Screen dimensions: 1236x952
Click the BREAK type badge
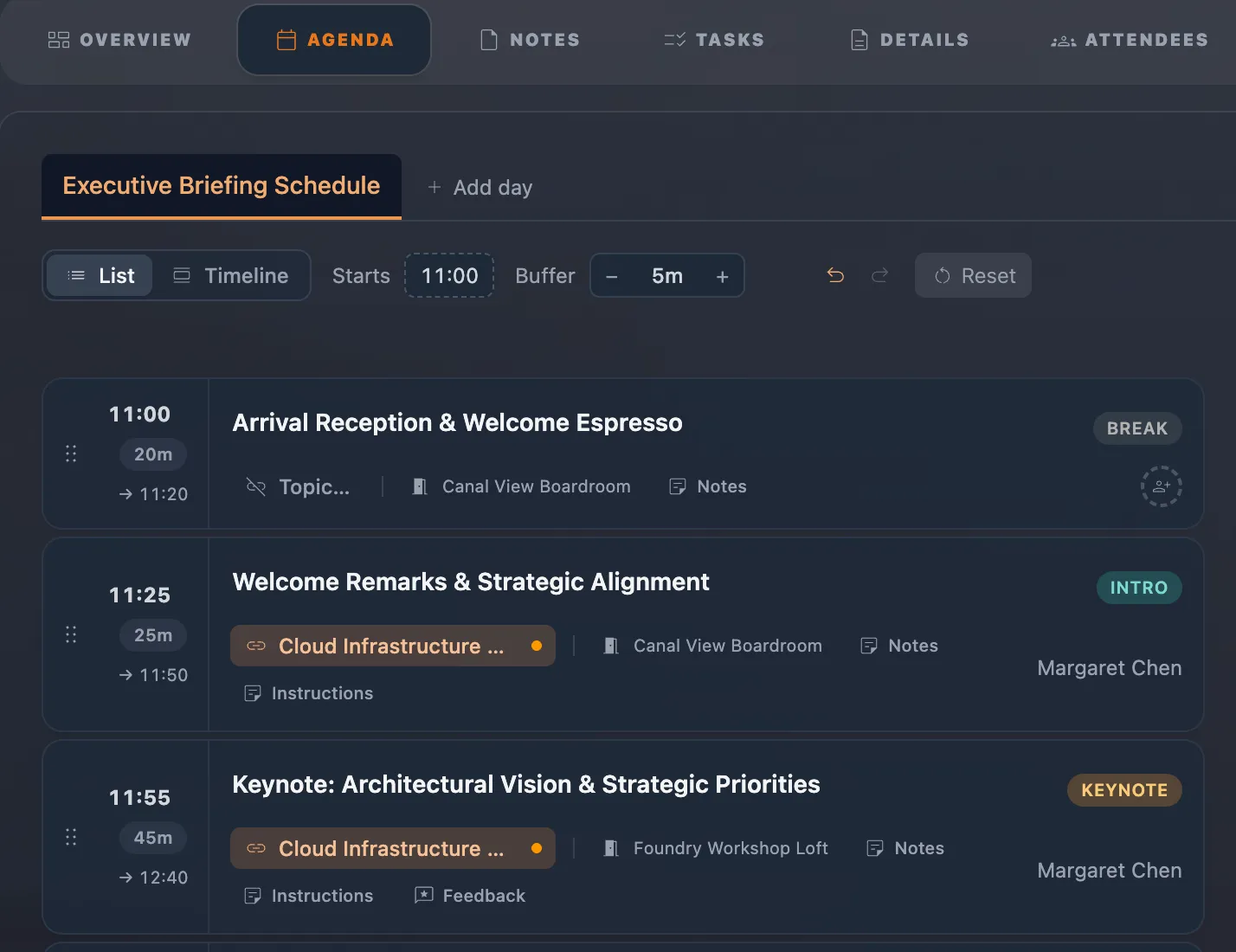tap(1137, 428)
